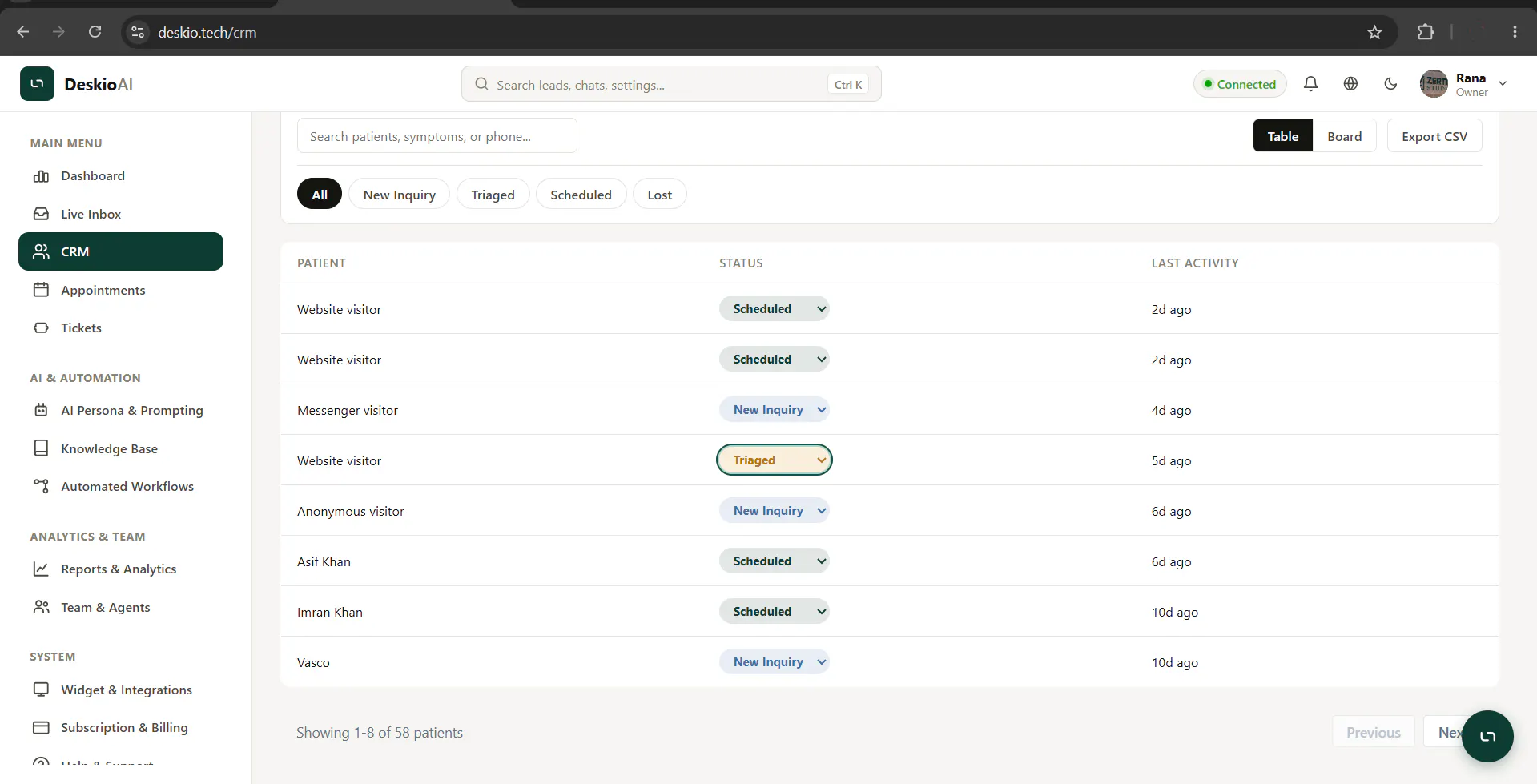This screenshot has height=784, width=1537.
Task: Open Reports & Analytics page
Action: (x=121, y=569)
